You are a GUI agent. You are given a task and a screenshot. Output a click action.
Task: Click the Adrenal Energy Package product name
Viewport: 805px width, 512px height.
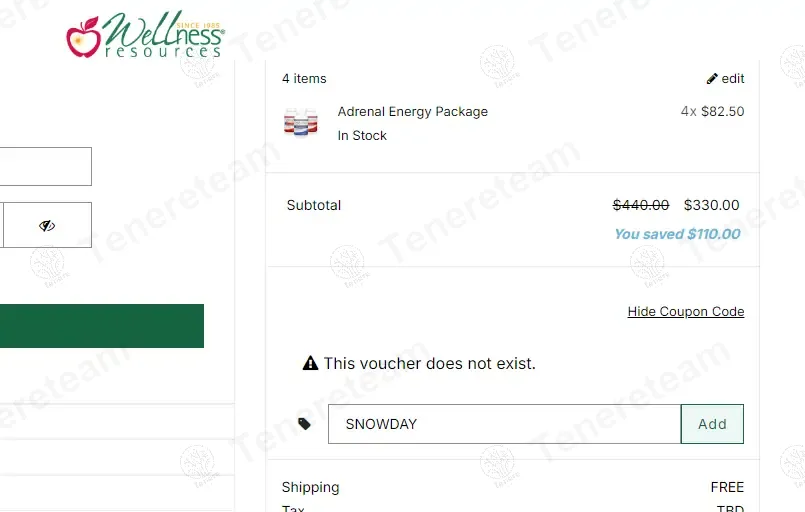(412, 111)
